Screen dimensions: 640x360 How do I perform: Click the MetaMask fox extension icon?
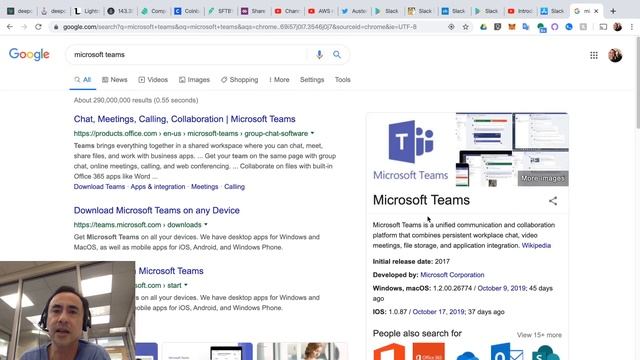coord(511,27)
